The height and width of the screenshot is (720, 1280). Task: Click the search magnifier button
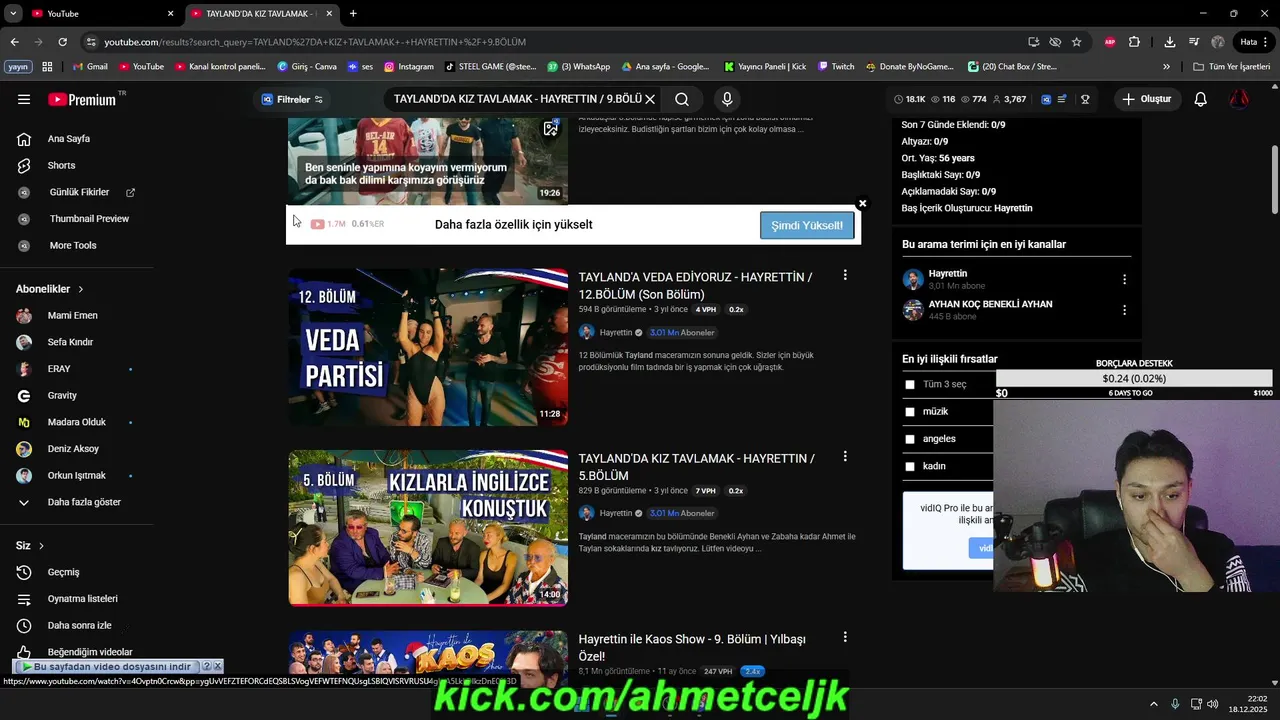tap(681, 99)
